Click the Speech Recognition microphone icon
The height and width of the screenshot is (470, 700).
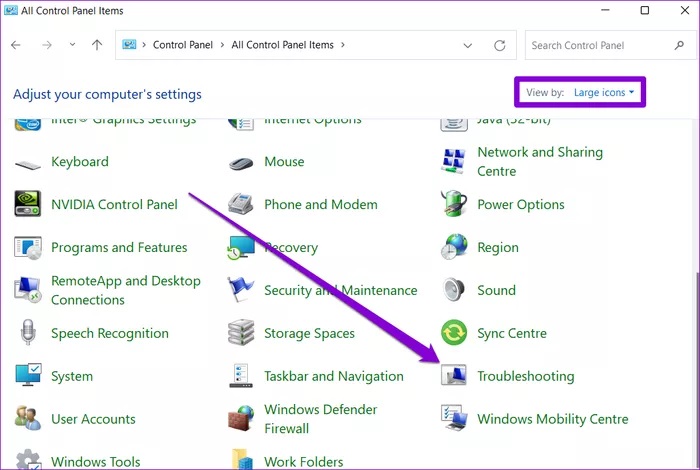[x=27, y=333]
